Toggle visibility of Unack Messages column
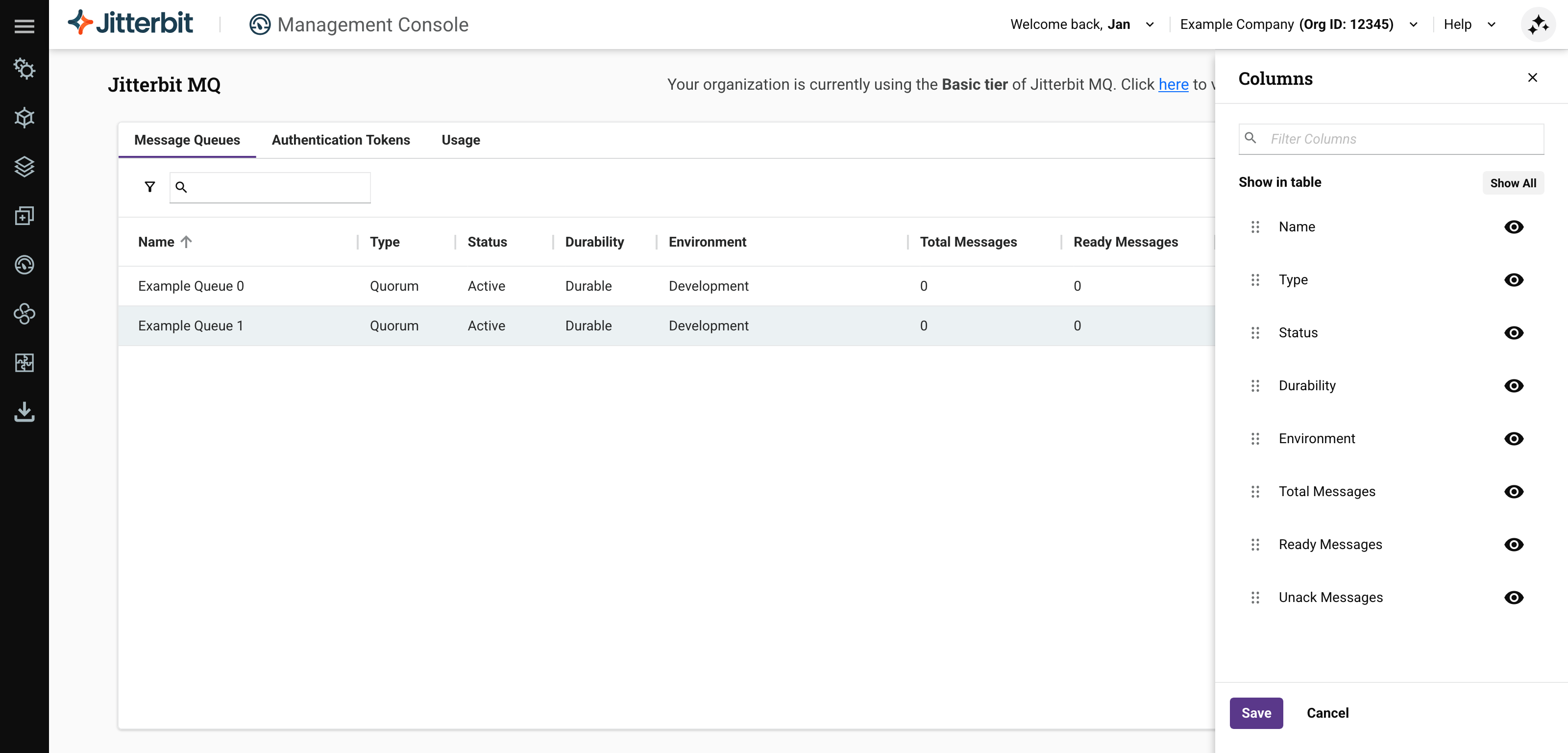 [x=1515, y=598]
